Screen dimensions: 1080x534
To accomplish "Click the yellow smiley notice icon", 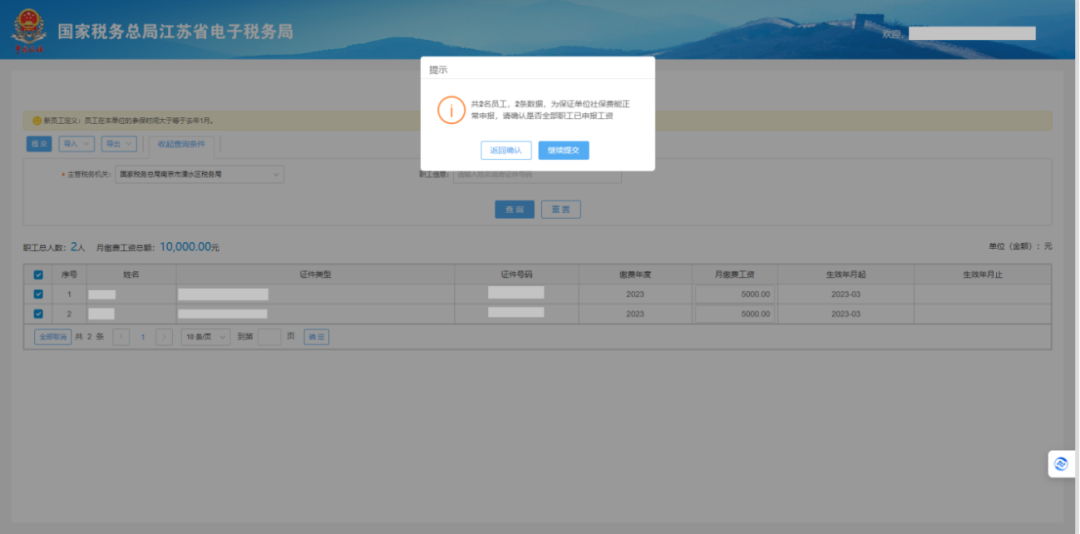I will click(37, 121).
